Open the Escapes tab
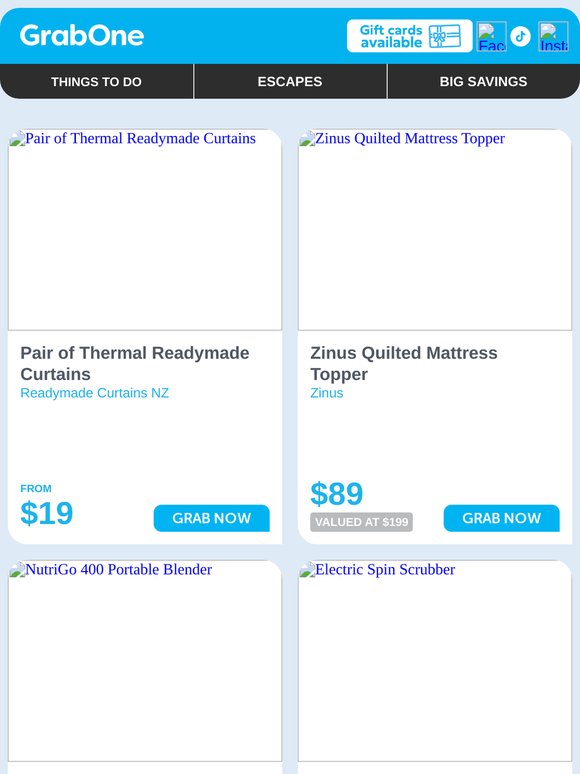580x774 pixels. click(x=290, y=81)
